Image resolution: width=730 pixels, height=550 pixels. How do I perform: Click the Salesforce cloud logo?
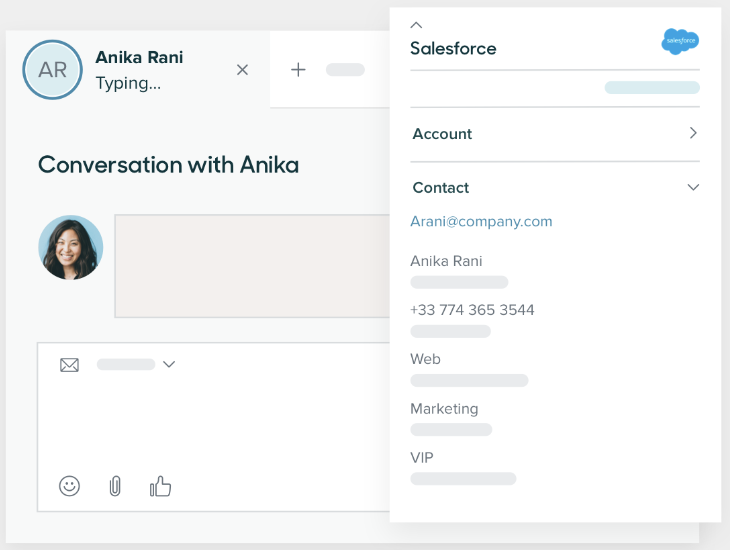[680, 41]
